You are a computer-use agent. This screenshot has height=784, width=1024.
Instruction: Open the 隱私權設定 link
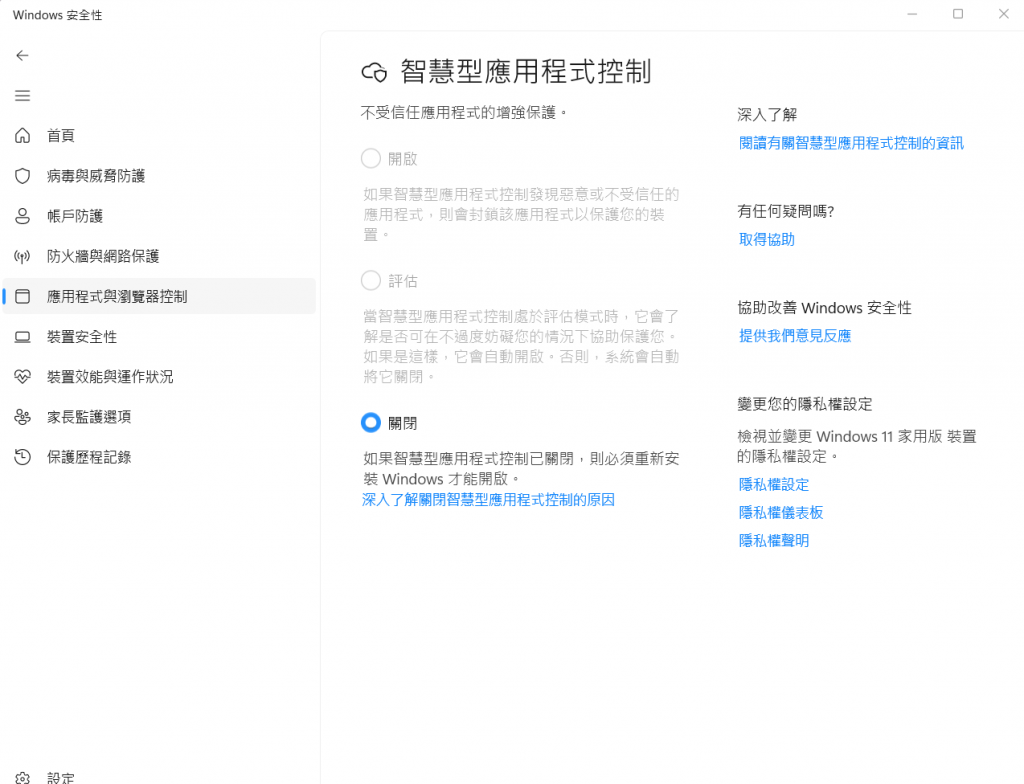pos(774,485)
